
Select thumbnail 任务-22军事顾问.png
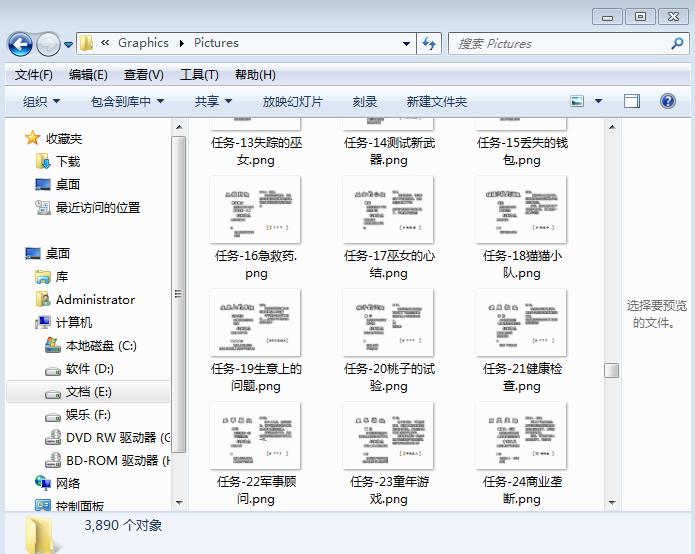pos(256,436)
